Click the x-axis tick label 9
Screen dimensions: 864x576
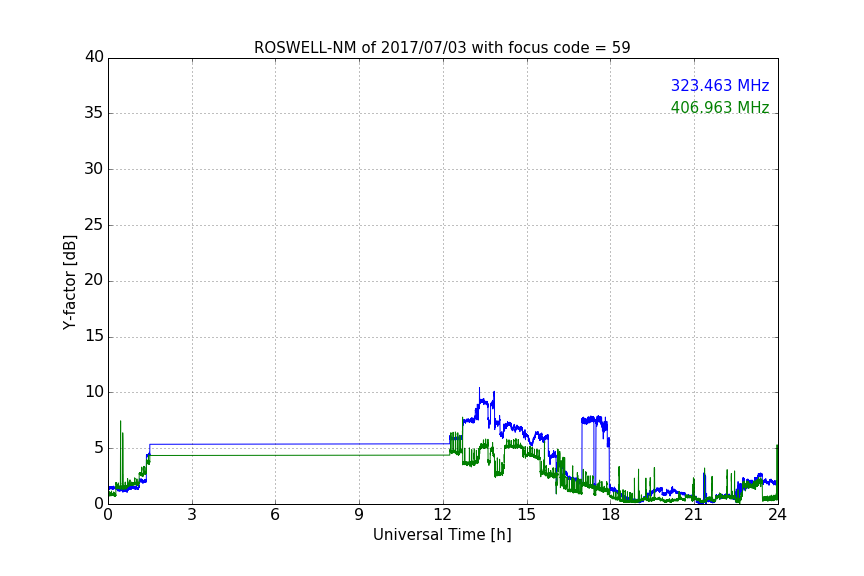click(359, 515)
